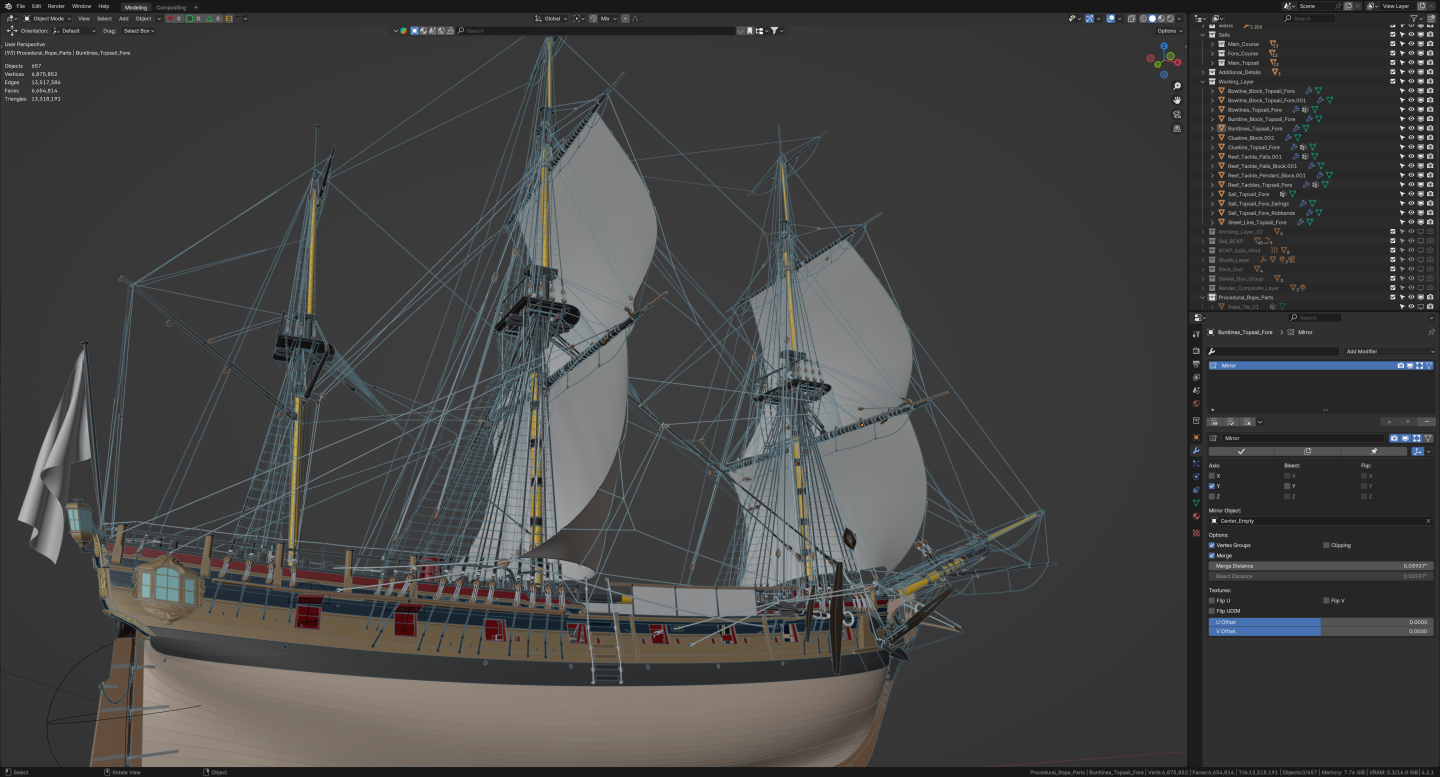Click the outliner search field
The height and width of the screenshot is (777, 1440).
[x=1311, y=18]
